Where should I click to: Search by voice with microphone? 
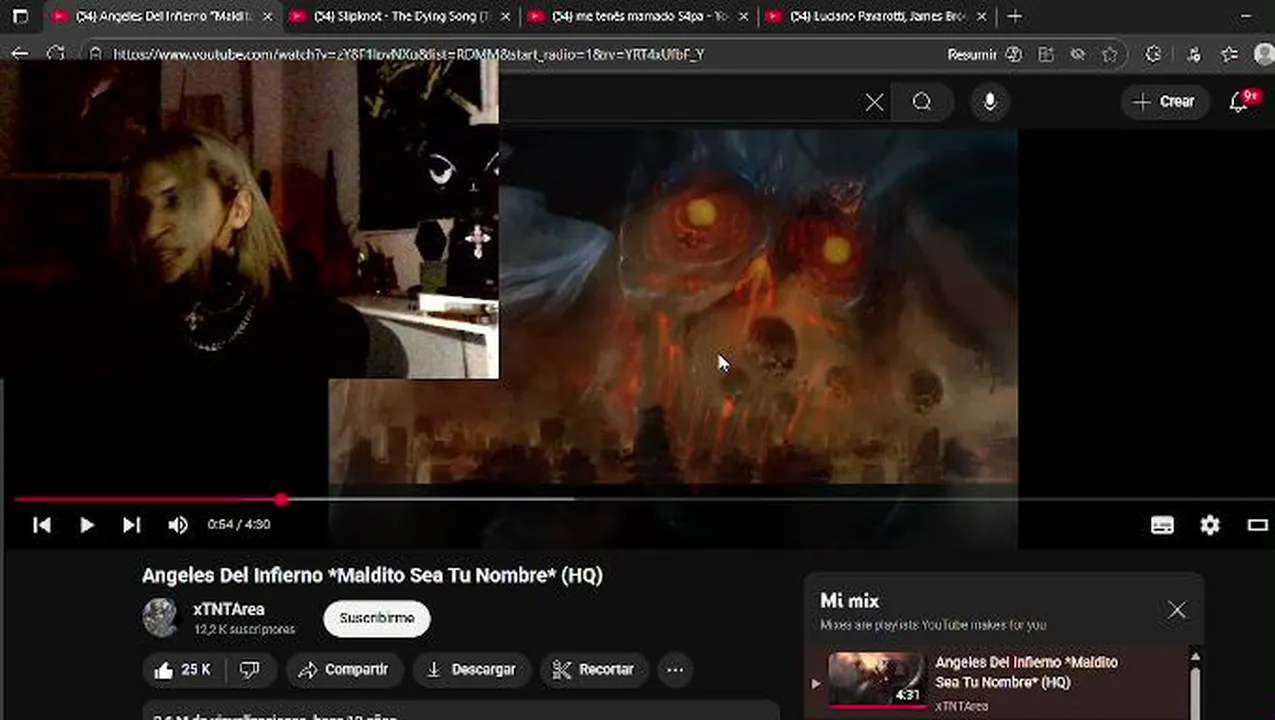pos(989,102)
